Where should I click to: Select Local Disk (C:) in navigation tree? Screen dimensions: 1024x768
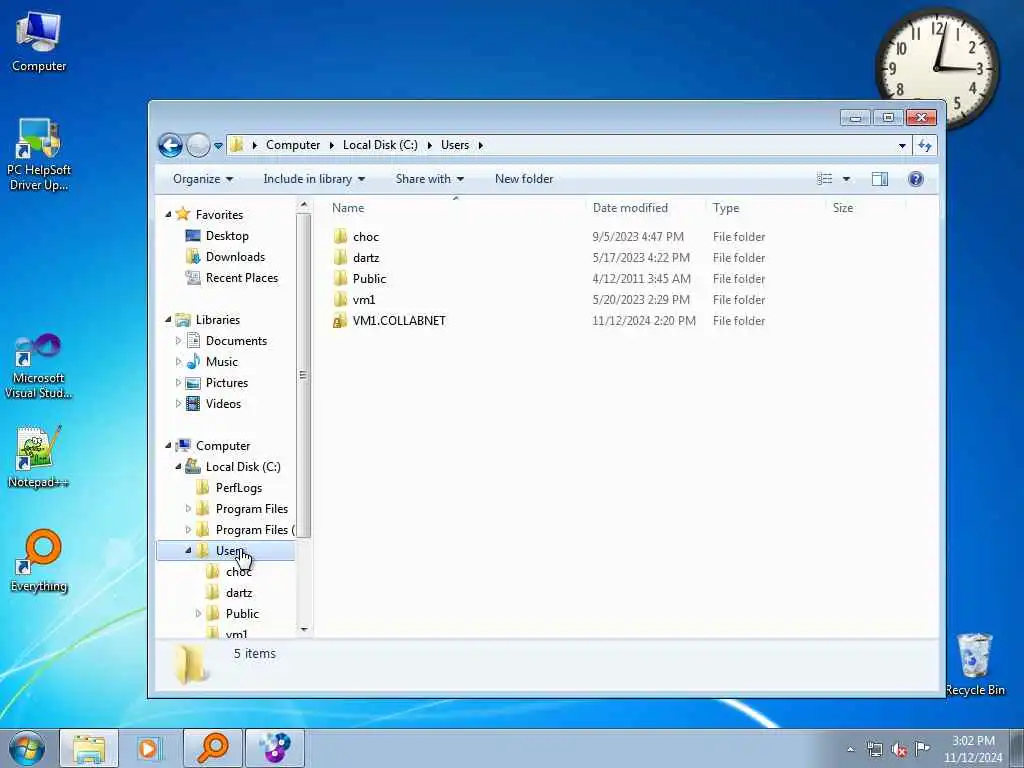pos(242,466)
